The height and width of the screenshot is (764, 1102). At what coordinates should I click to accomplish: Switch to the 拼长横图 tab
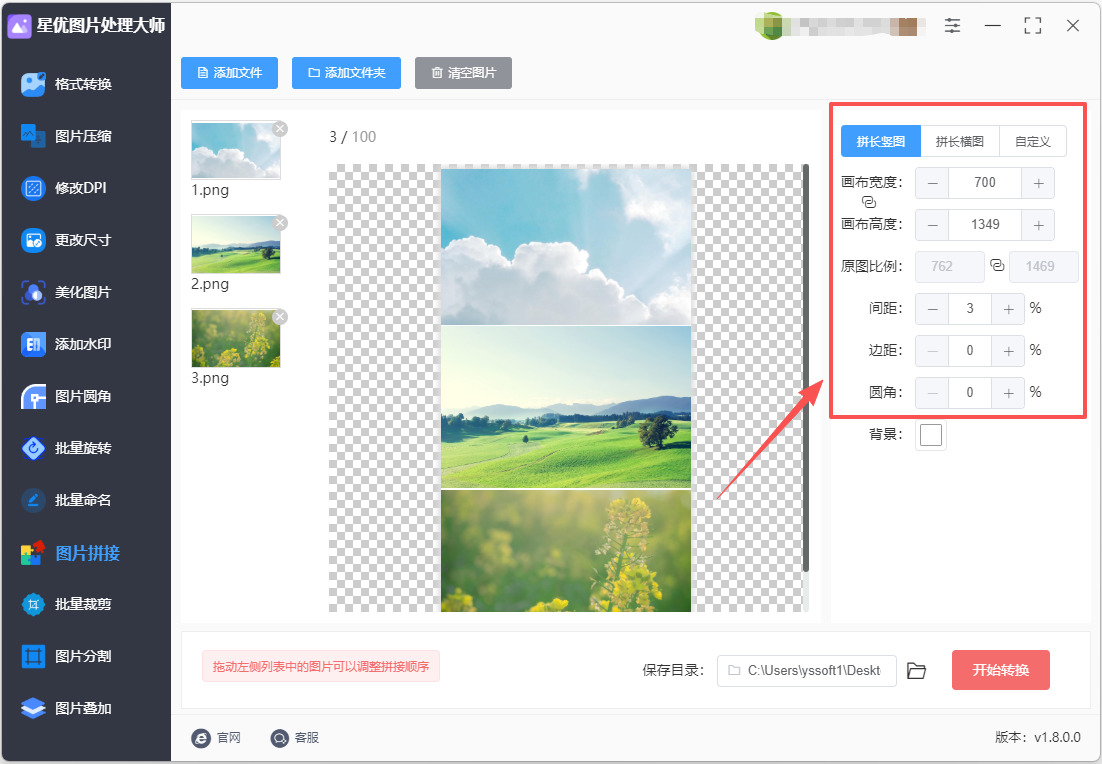click(x=959, y=141)
